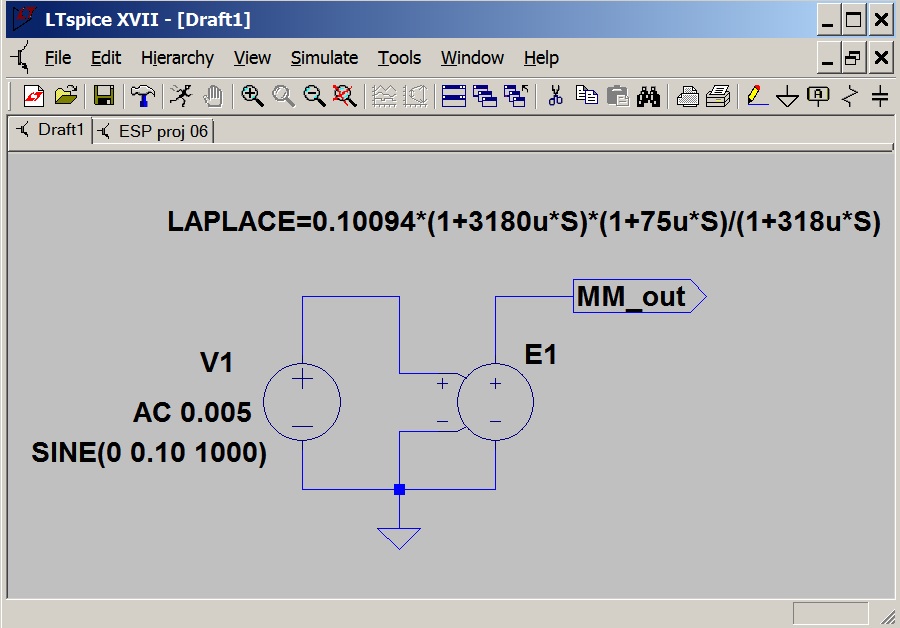Select the V1 voltage source symbol

coord(302,402)
